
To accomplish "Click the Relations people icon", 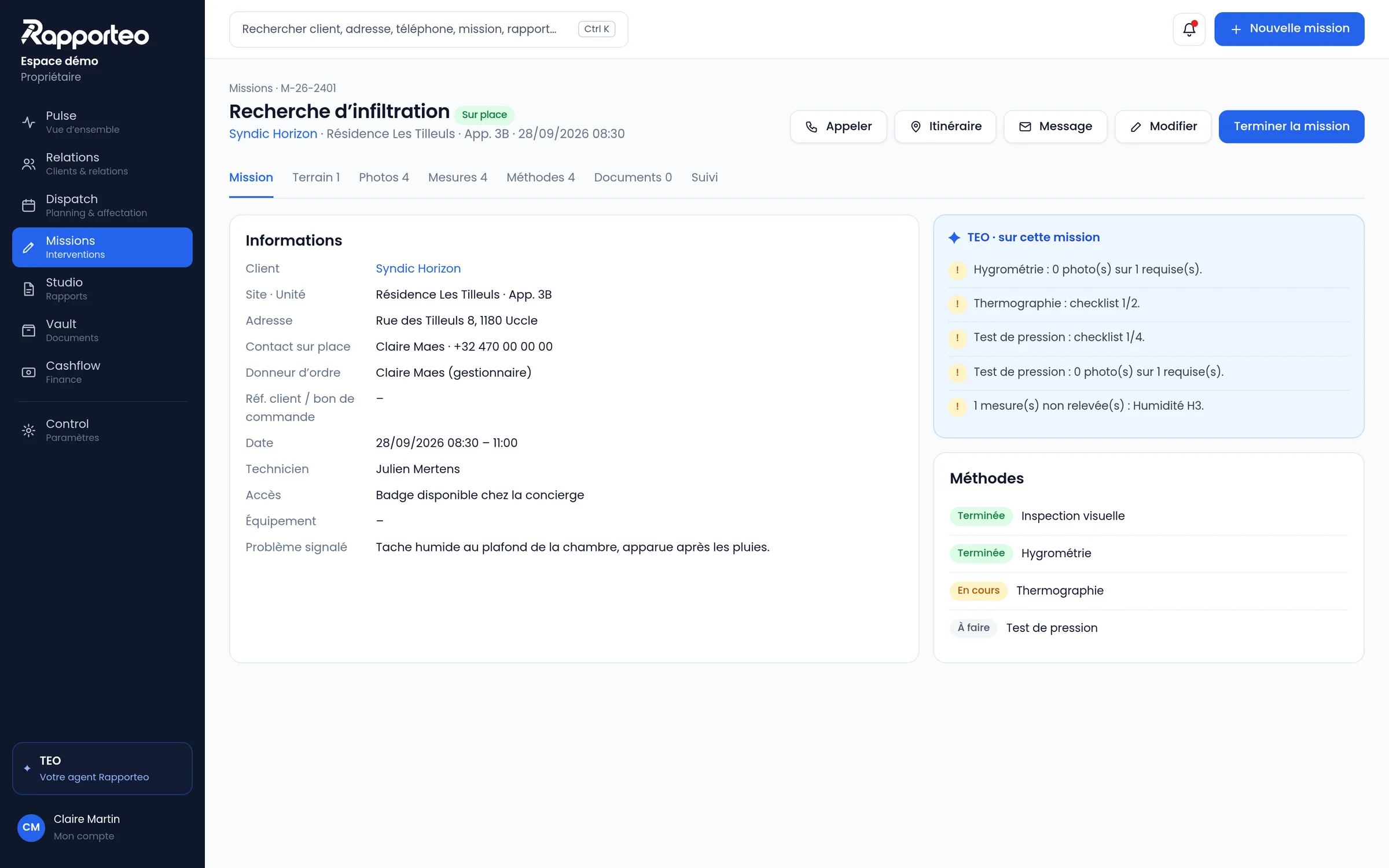I will [x=28, y=164].
